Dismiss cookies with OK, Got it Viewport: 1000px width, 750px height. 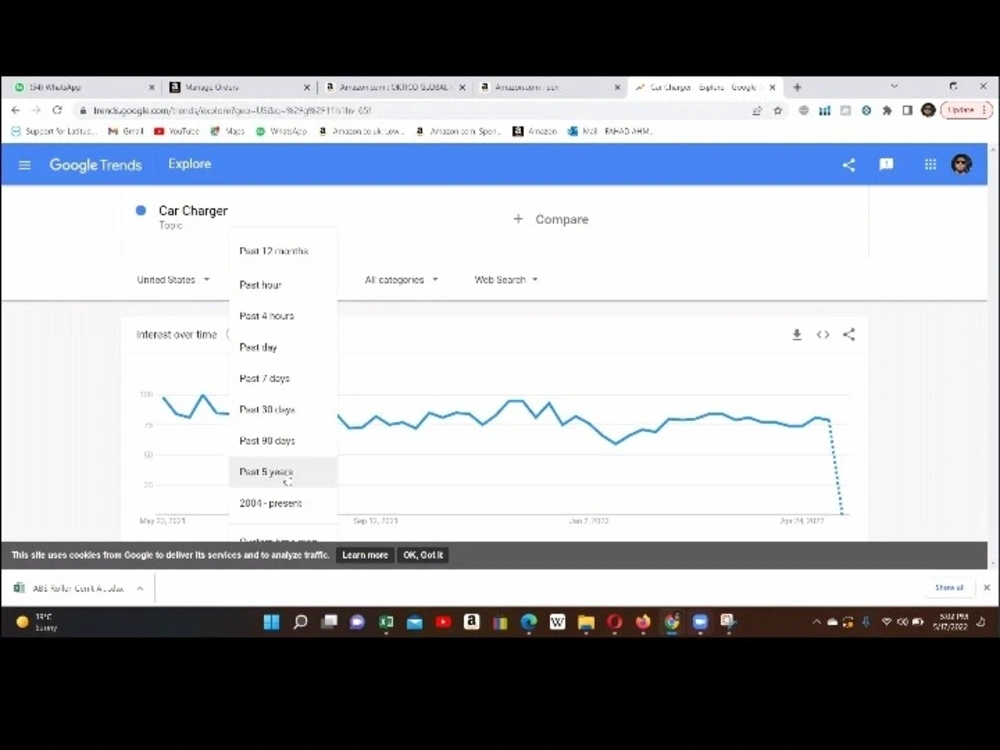pos(423,555)
